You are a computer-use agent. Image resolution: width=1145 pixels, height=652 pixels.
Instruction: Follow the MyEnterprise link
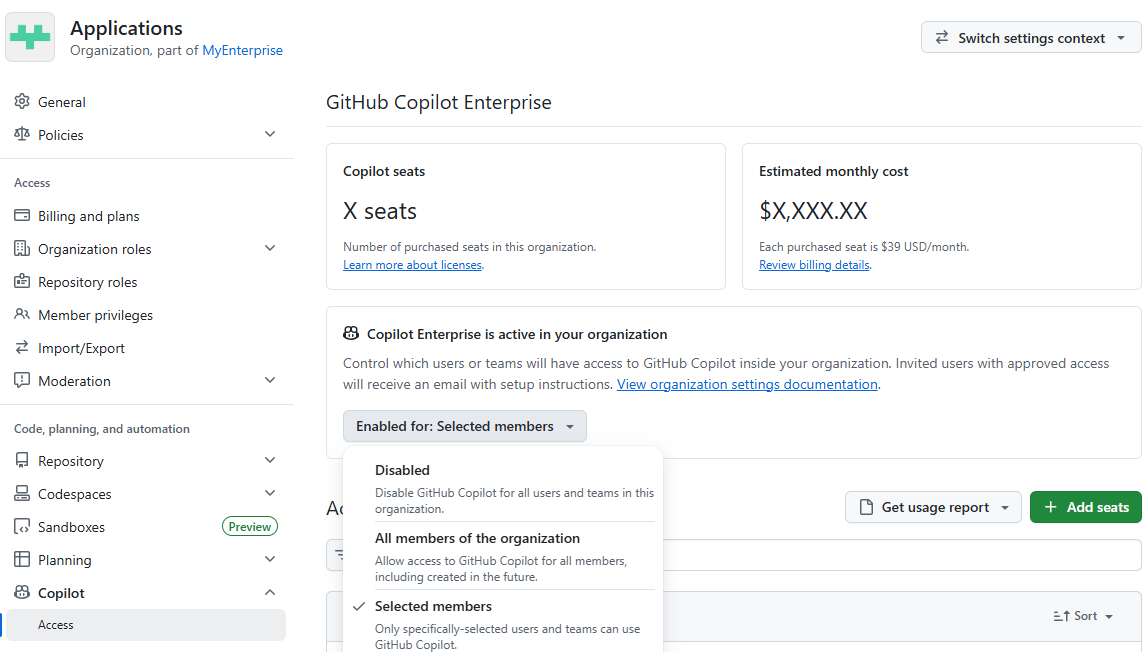242,50
